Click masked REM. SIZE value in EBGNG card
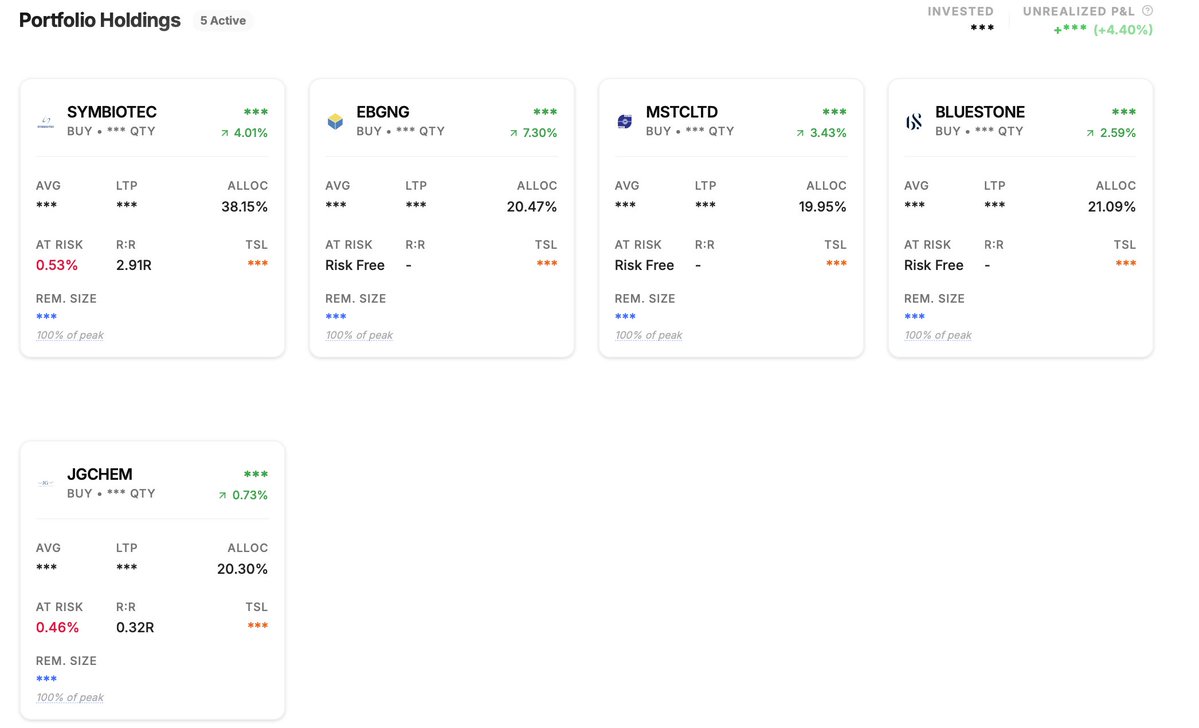This screenshot has height=728, width=1199. 336,317
